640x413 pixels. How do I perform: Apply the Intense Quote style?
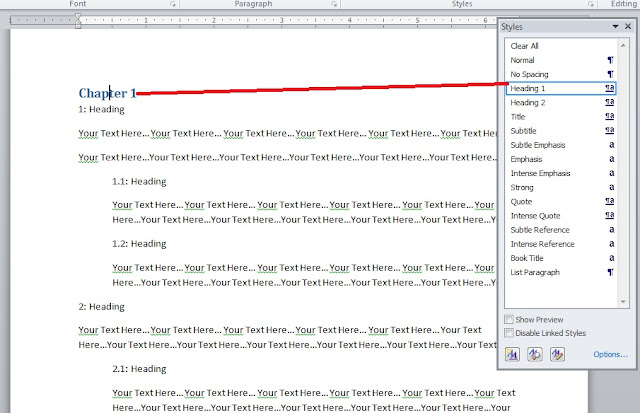tap(561, 215)
